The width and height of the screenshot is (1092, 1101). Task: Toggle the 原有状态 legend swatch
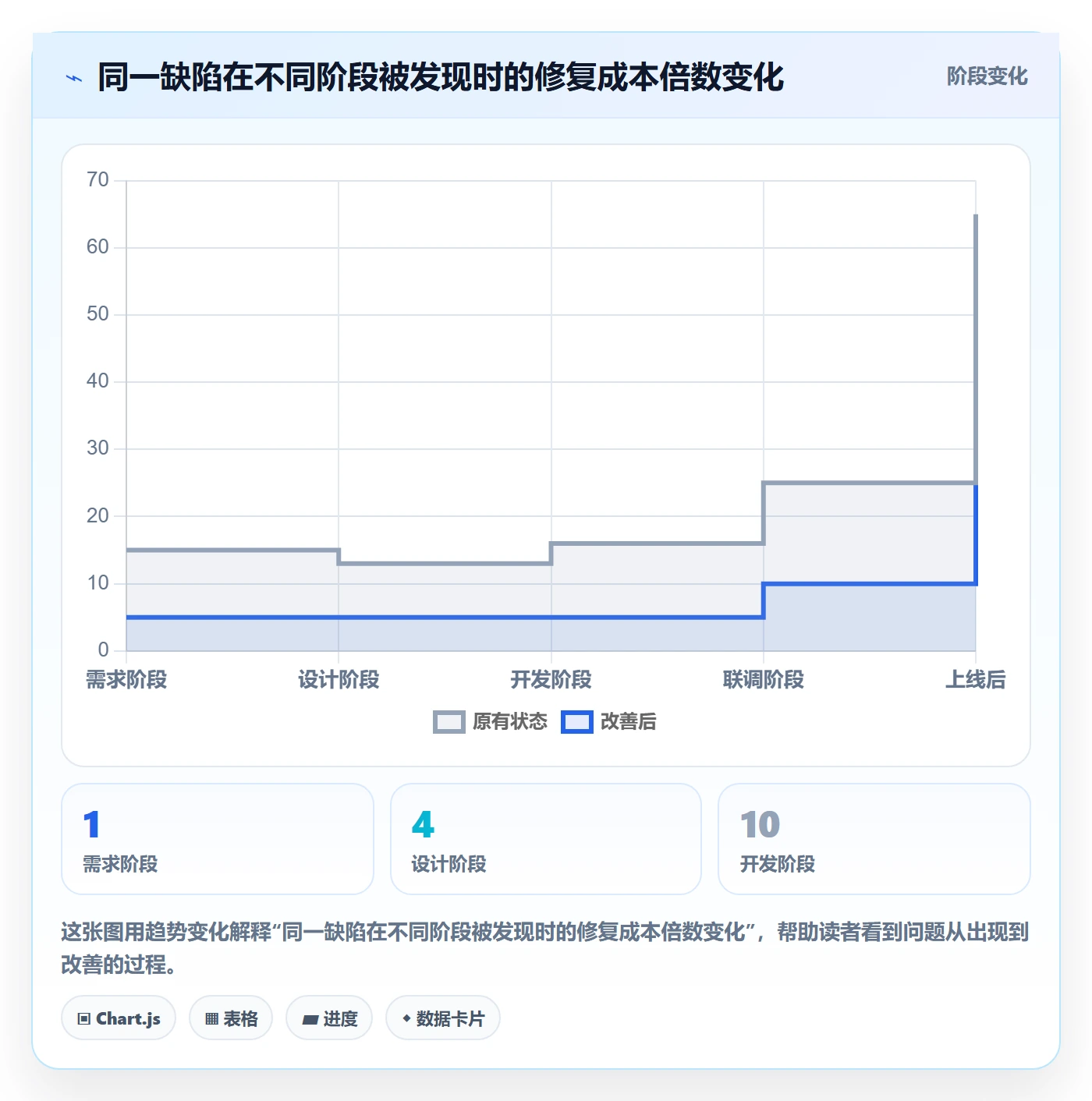(x=448, y=722)
